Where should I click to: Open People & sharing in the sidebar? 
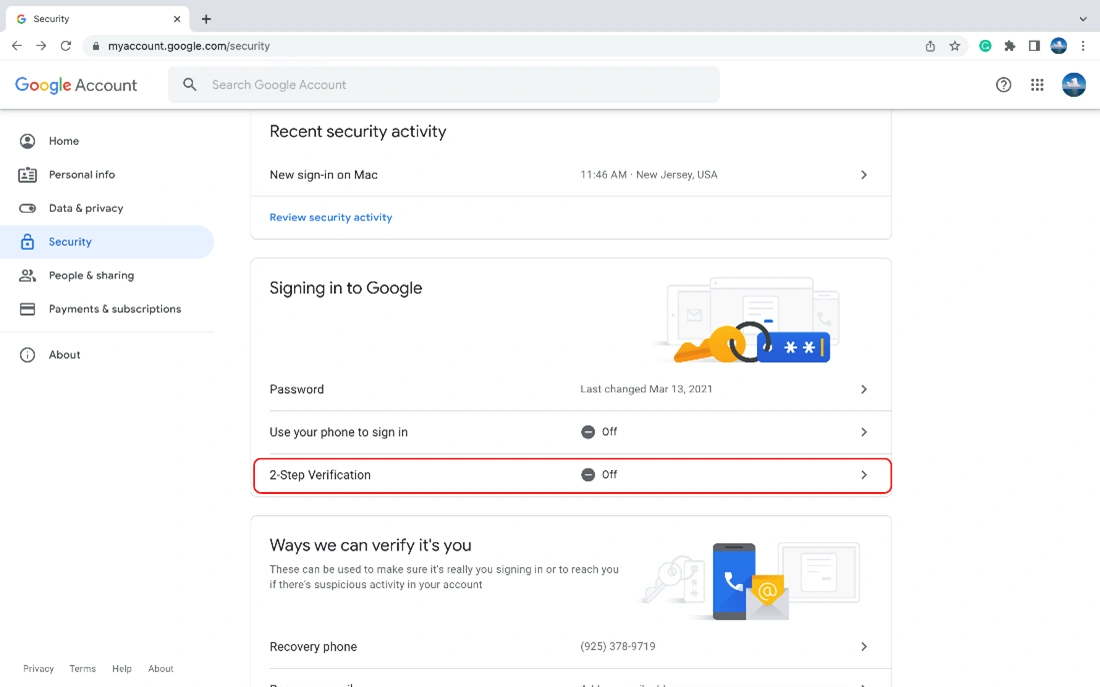pos(107,276)
